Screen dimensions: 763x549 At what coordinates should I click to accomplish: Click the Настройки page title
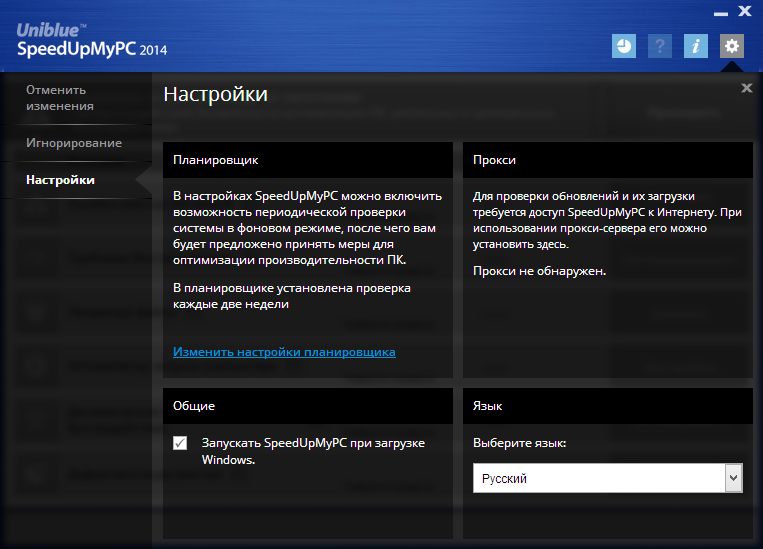click(x=216, y=94)
